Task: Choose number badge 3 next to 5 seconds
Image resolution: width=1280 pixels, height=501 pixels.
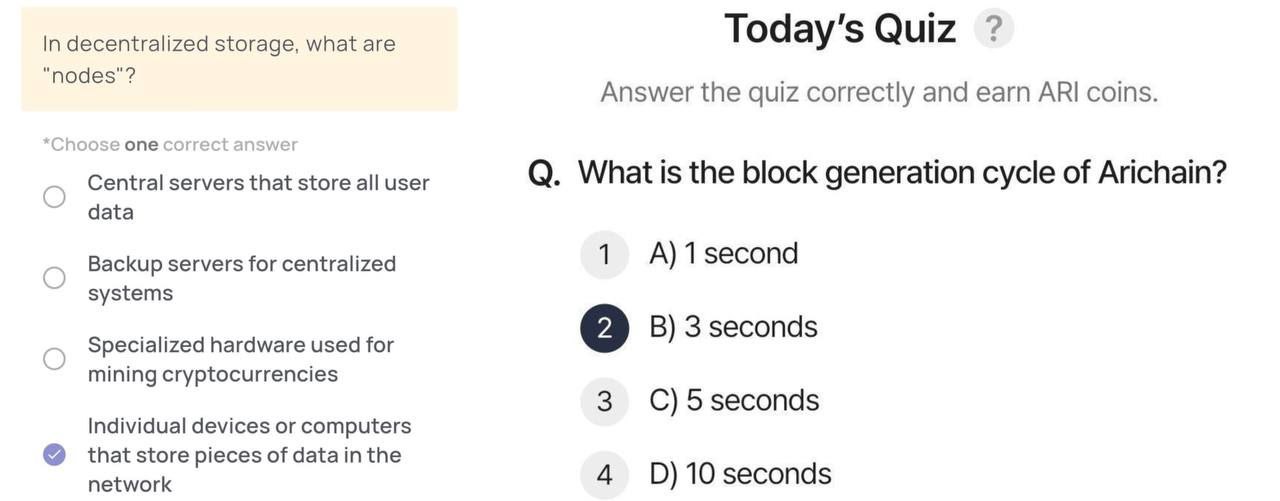Action: pos(604,401)
